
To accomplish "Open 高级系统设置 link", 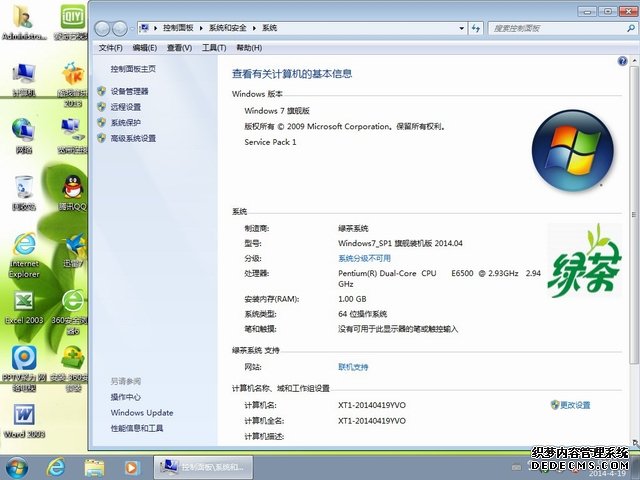I will point(133,138).
